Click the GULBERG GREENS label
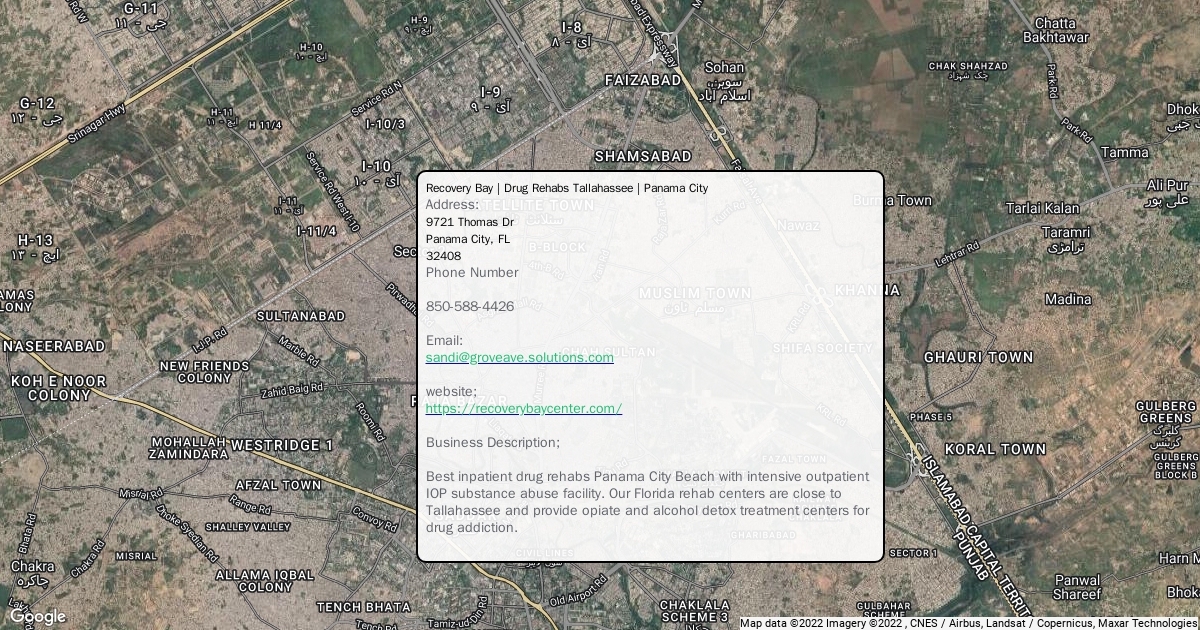 (x=1165, y=412)
